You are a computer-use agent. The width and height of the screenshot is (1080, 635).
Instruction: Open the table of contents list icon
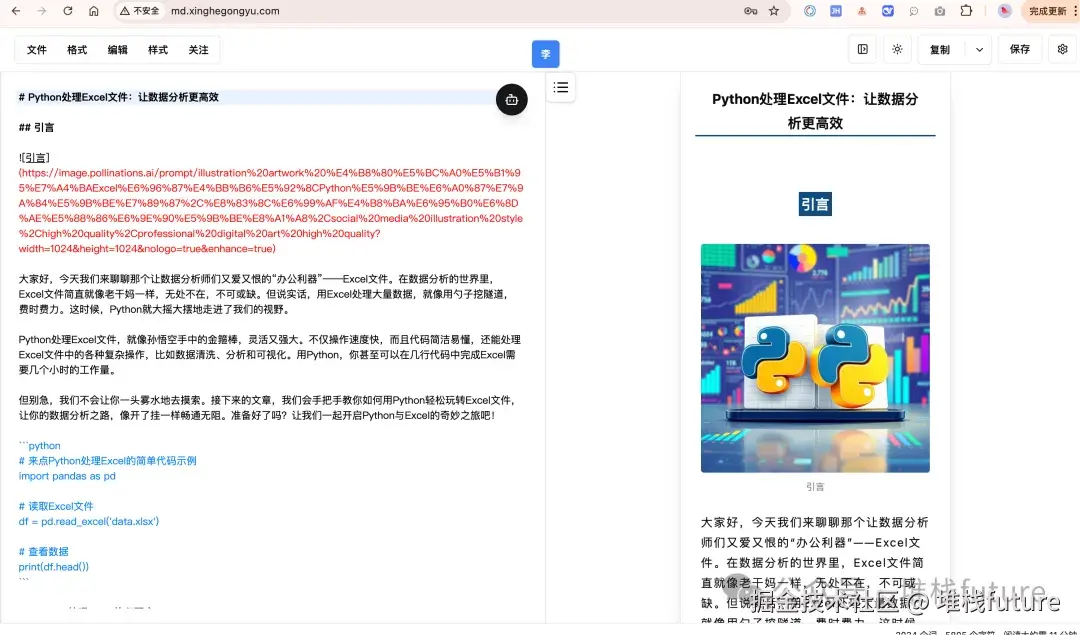tap(561, 87)
